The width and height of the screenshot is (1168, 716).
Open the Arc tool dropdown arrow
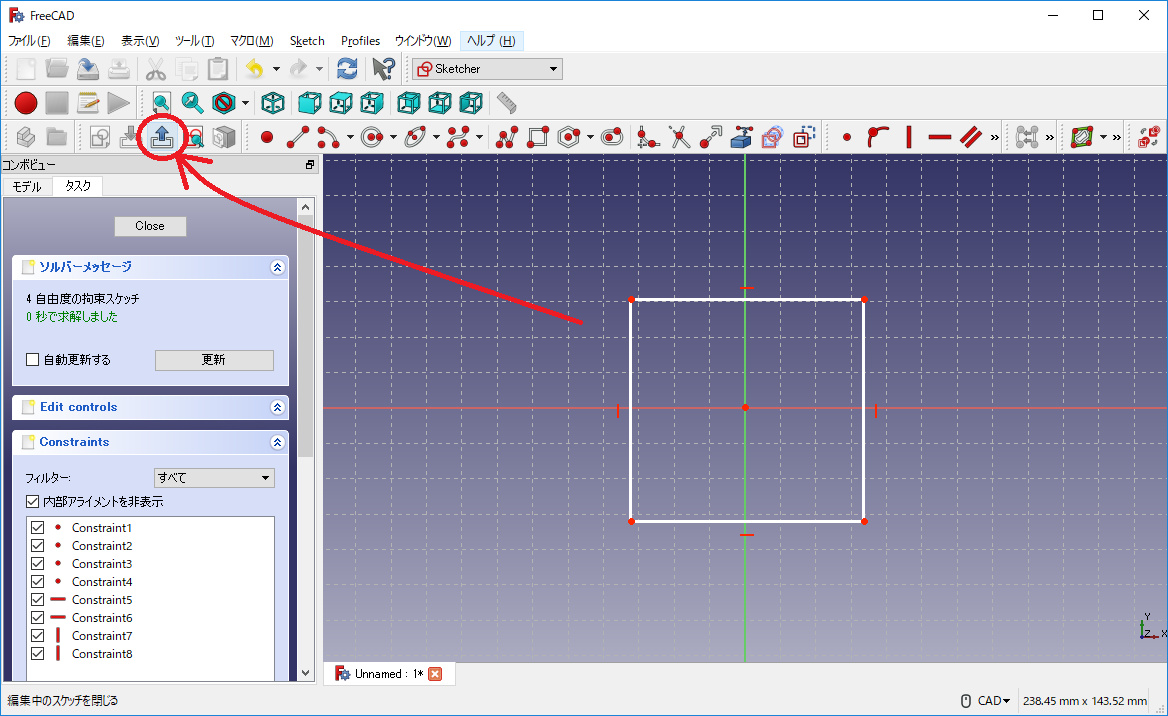pos(349,137)
